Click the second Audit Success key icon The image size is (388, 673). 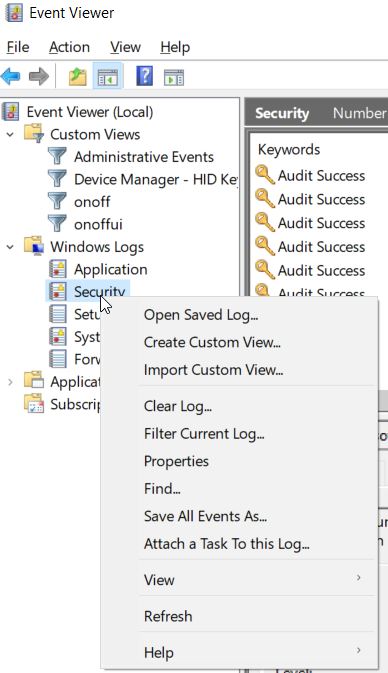coord(264,198)
